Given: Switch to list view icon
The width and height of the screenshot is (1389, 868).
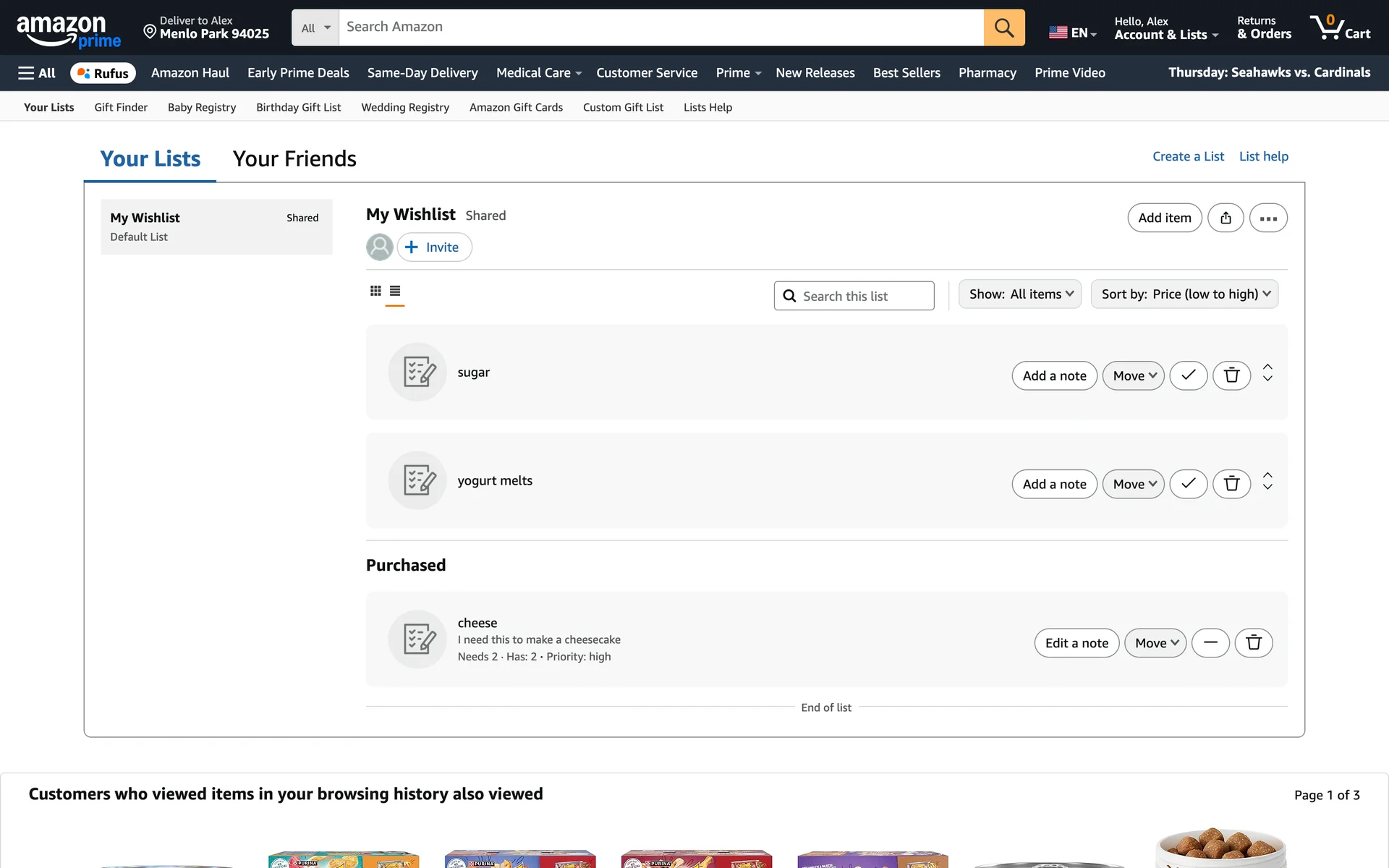Looking at the screenshot, I should pyautogui.click(x=395, y=291).
